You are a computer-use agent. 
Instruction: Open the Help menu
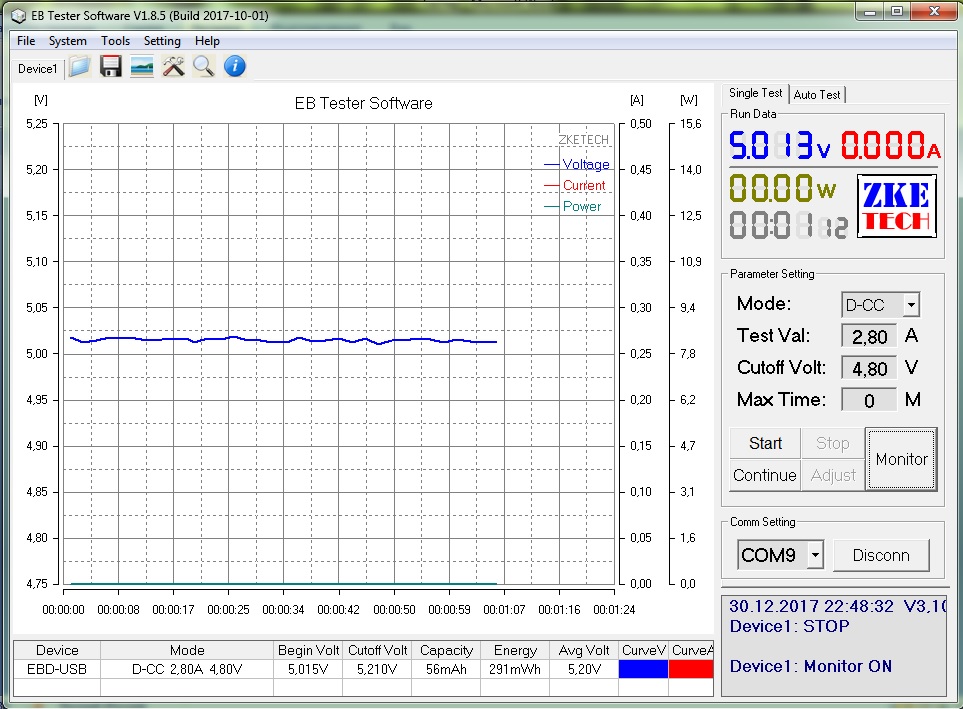point(207,41)
